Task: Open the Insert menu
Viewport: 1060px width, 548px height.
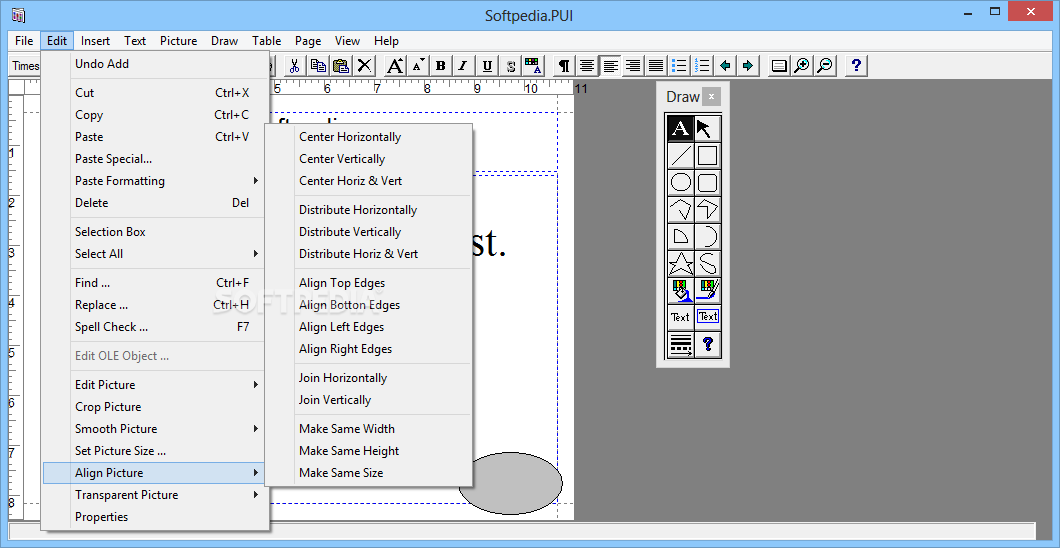Action: (x=95, y=41)
